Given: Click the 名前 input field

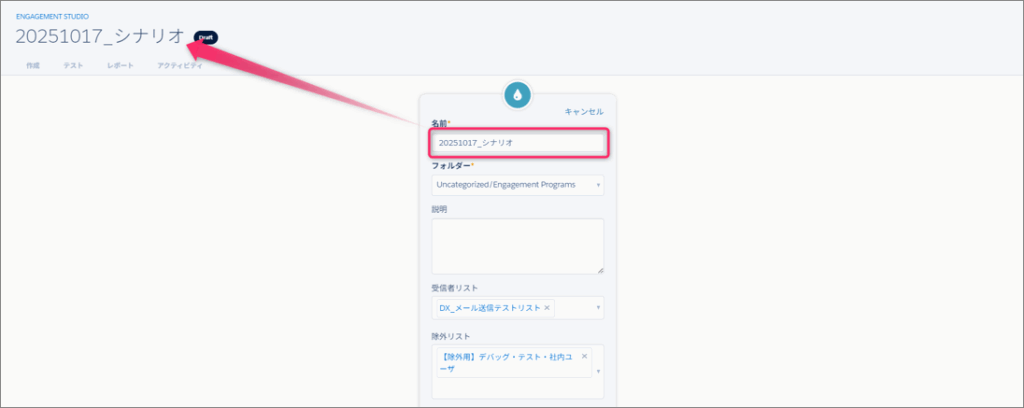Looking at the screenshot, I should [517, 143].
